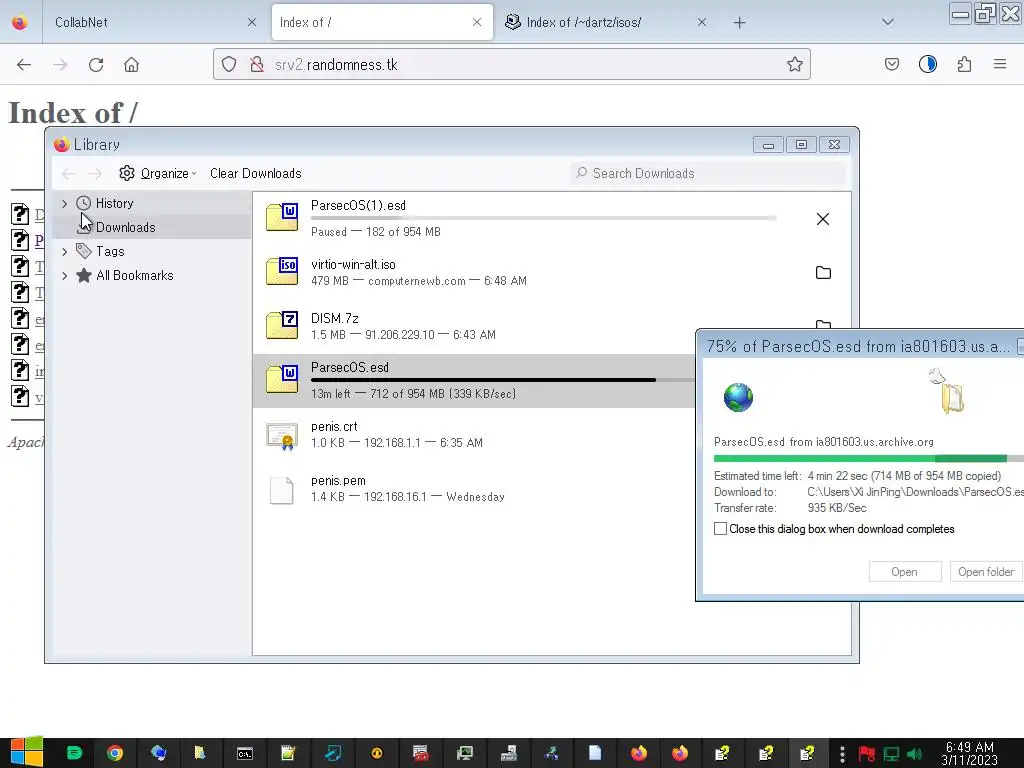Click the Search Downloads field
1024x768 pixels.
tap(708, 173)
